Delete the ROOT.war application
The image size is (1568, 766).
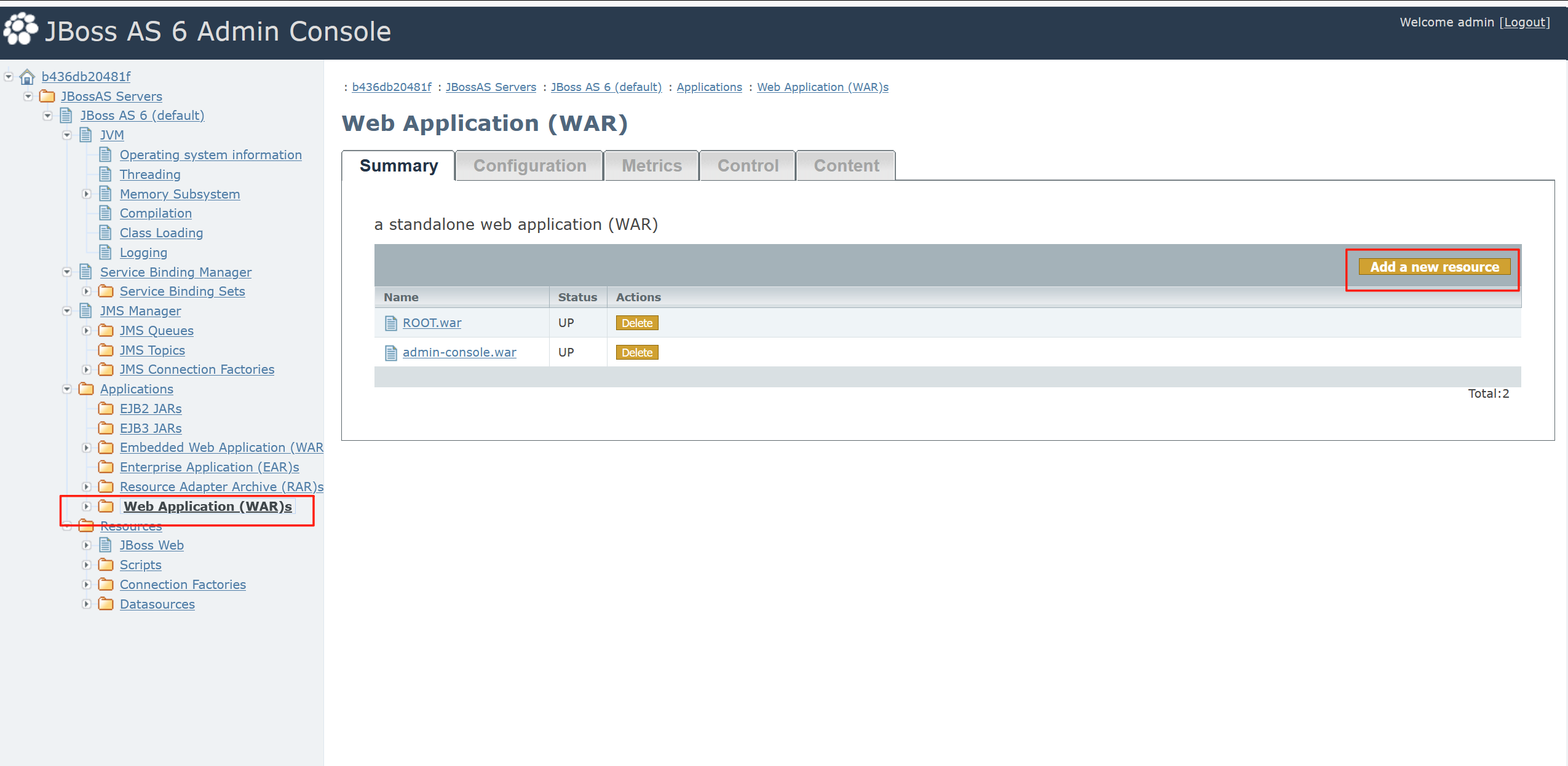click(x=637, y=323)
